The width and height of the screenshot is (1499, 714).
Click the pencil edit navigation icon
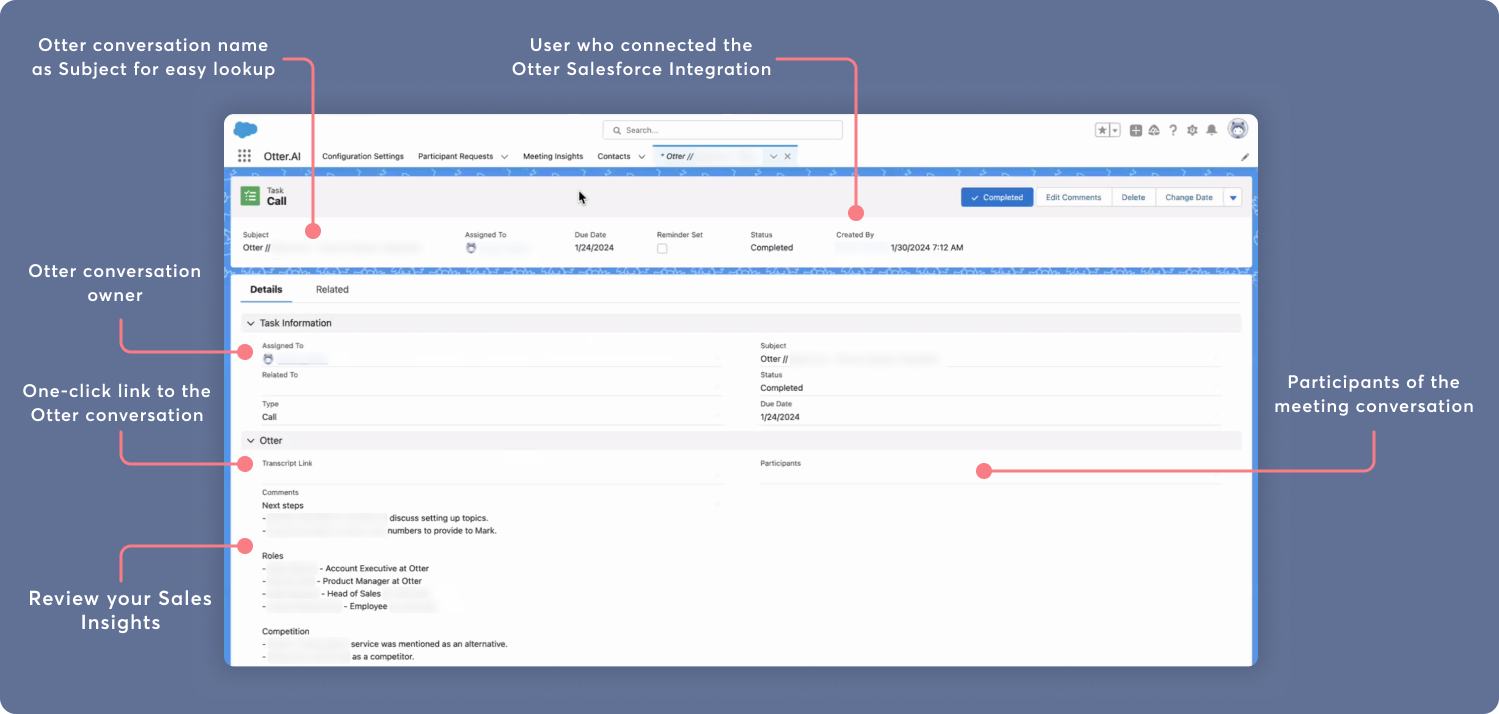click(1245, 157)
